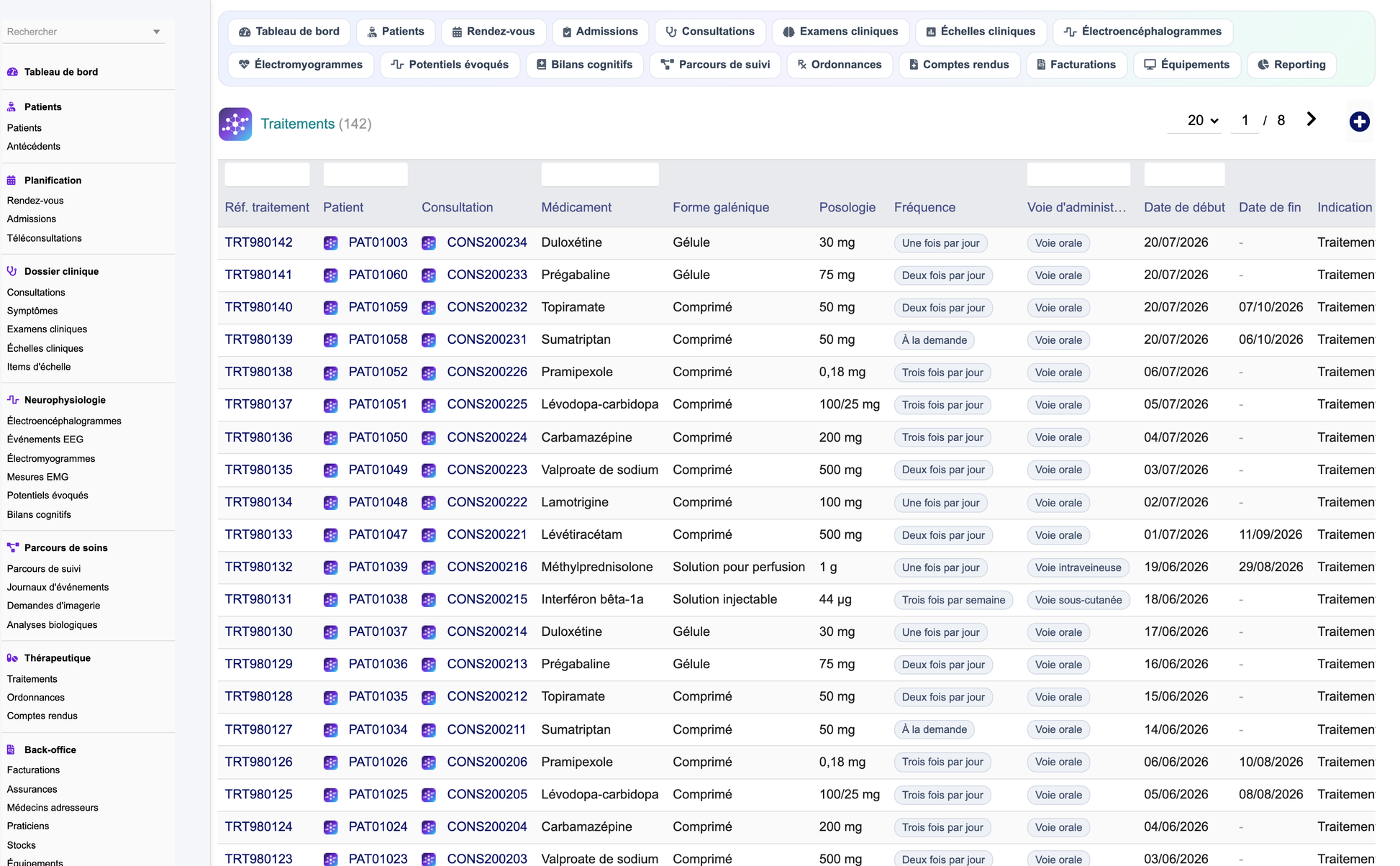Click the 'Voie intraveineuse' tag
This screenshot has width=1400, height=866.
click(x=1078, y=568)
